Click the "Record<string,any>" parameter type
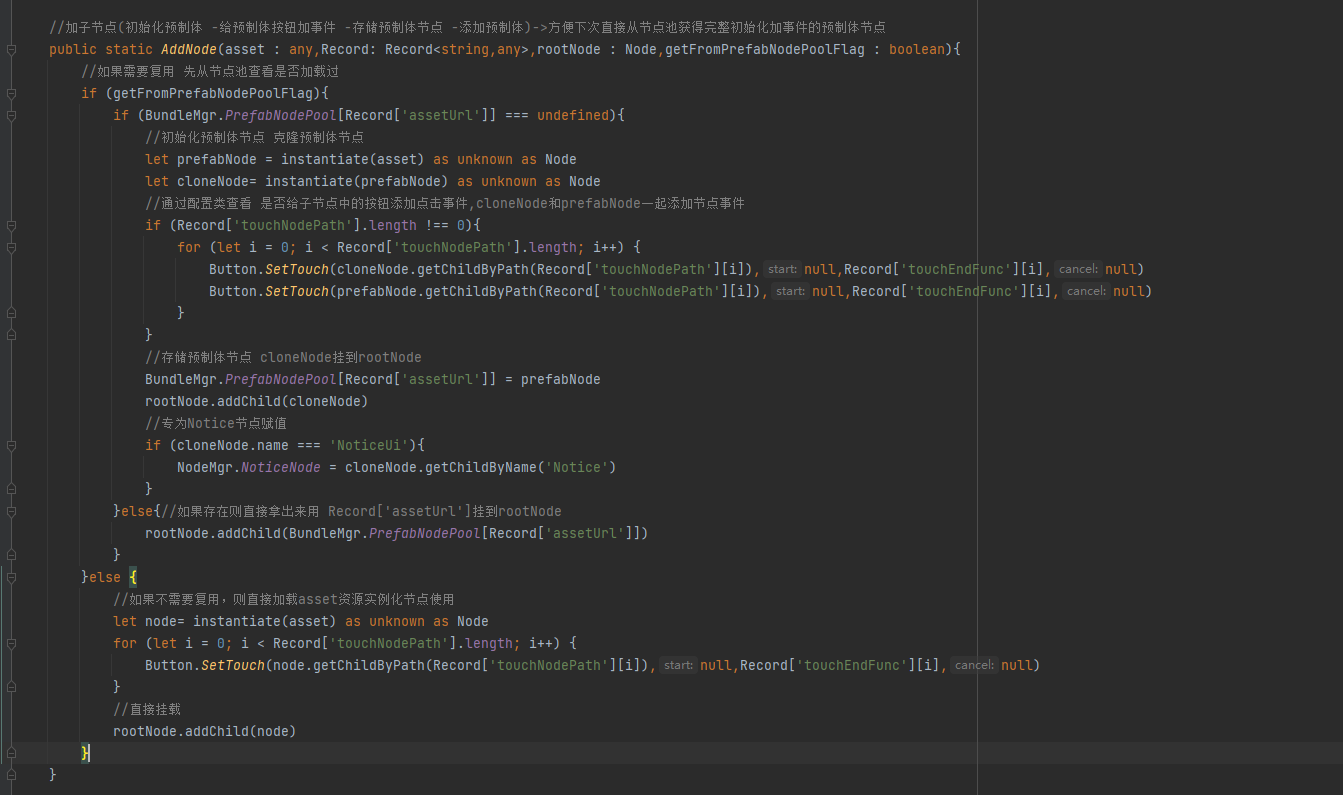 point(457,49)
